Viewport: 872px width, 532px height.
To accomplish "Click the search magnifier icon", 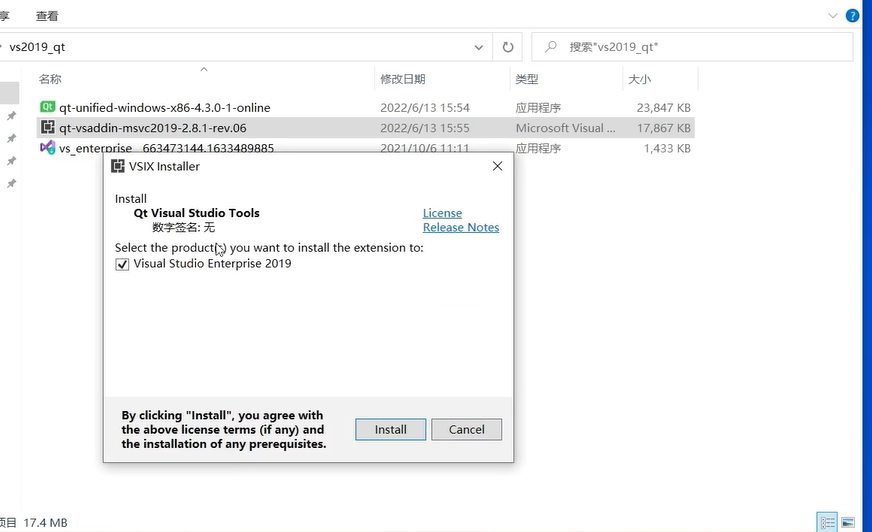I will coord(551,47).
